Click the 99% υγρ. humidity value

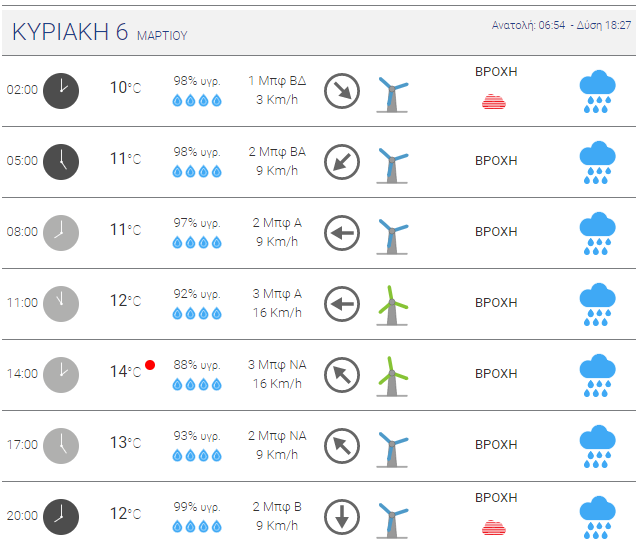pyautogui.click(x=197, y=507)
